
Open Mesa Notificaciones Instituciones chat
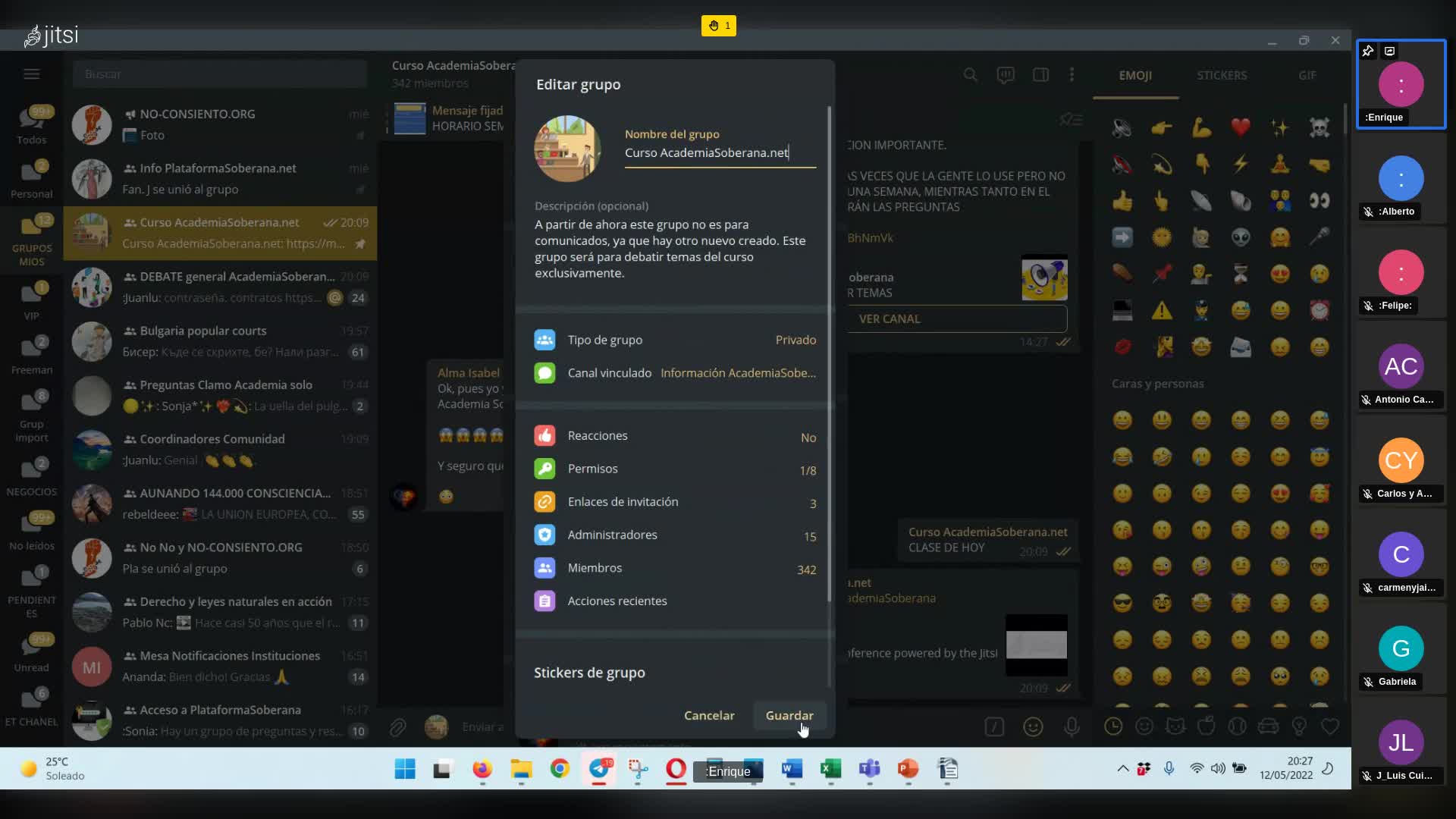221,667
